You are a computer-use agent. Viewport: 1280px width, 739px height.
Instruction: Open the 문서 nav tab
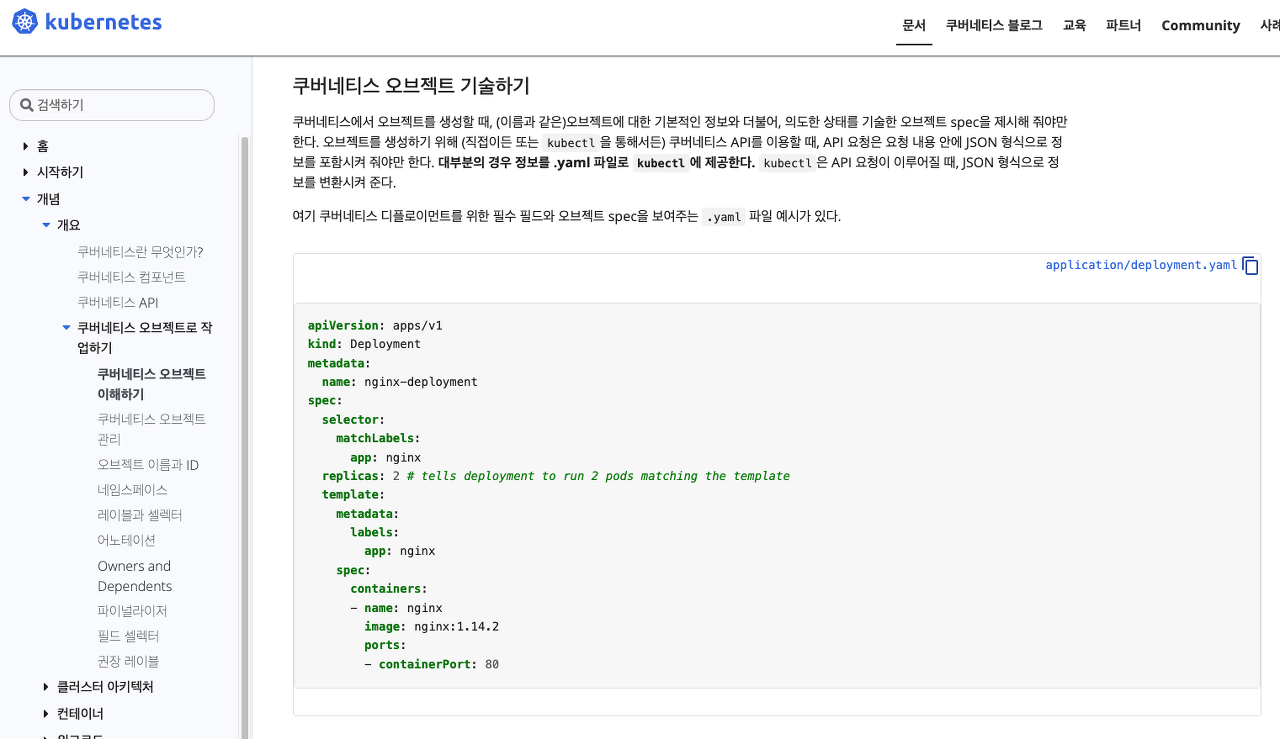pyautogui.click(x=914, y=25)
